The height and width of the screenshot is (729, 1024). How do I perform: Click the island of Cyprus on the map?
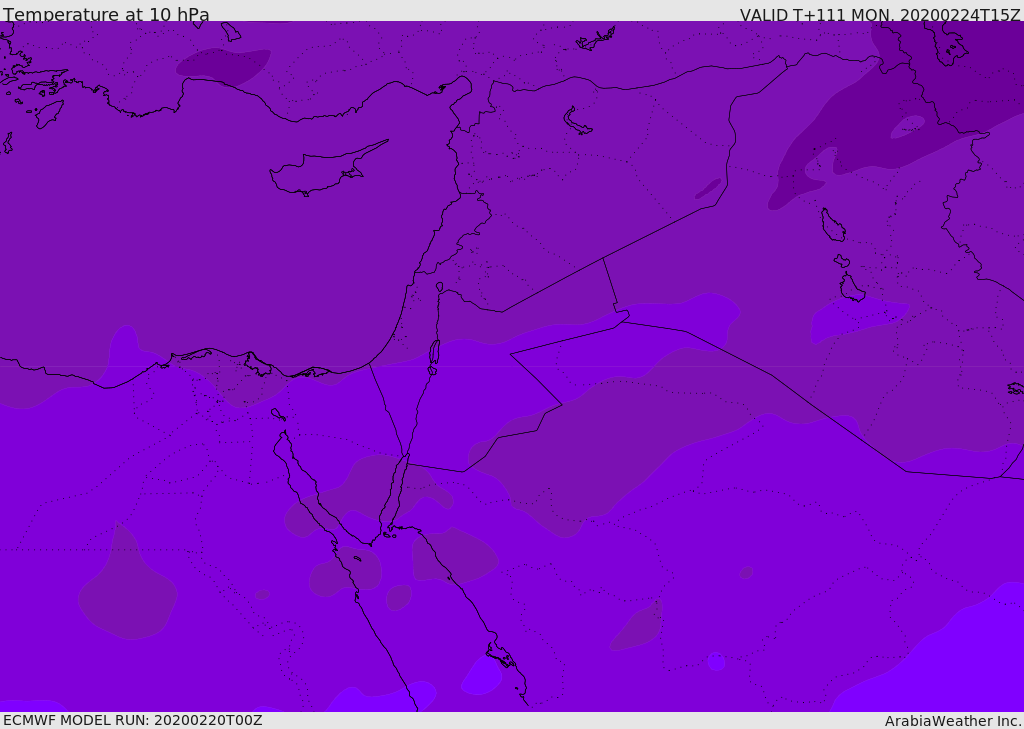click(327, 170)
